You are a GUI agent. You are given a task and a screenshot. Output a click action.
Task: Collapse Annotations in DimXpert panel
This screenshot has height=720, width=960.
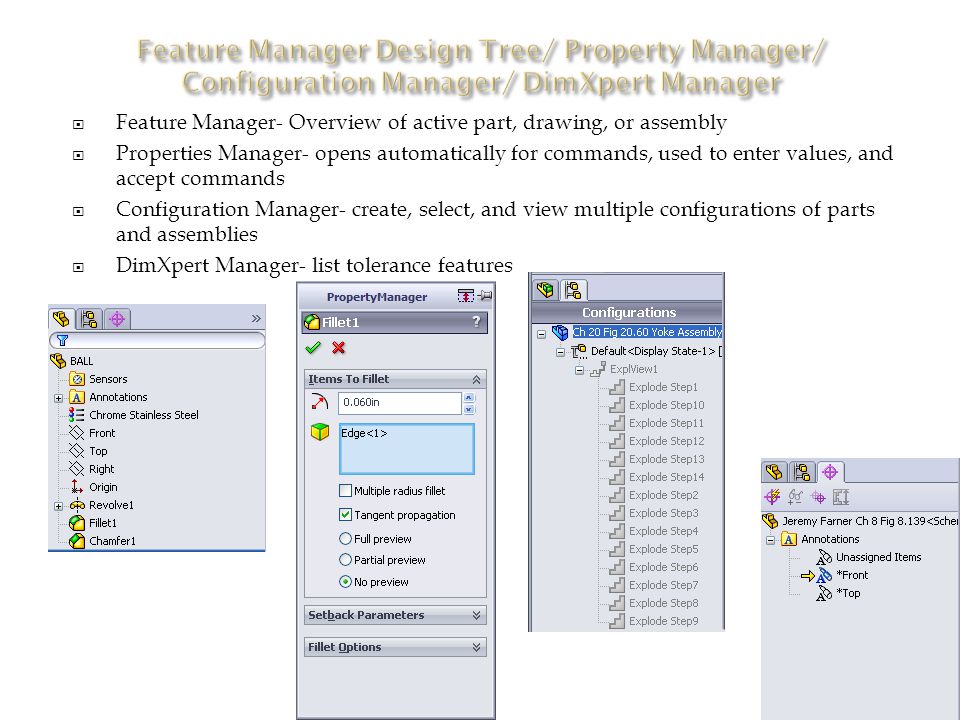coord(771,540)
